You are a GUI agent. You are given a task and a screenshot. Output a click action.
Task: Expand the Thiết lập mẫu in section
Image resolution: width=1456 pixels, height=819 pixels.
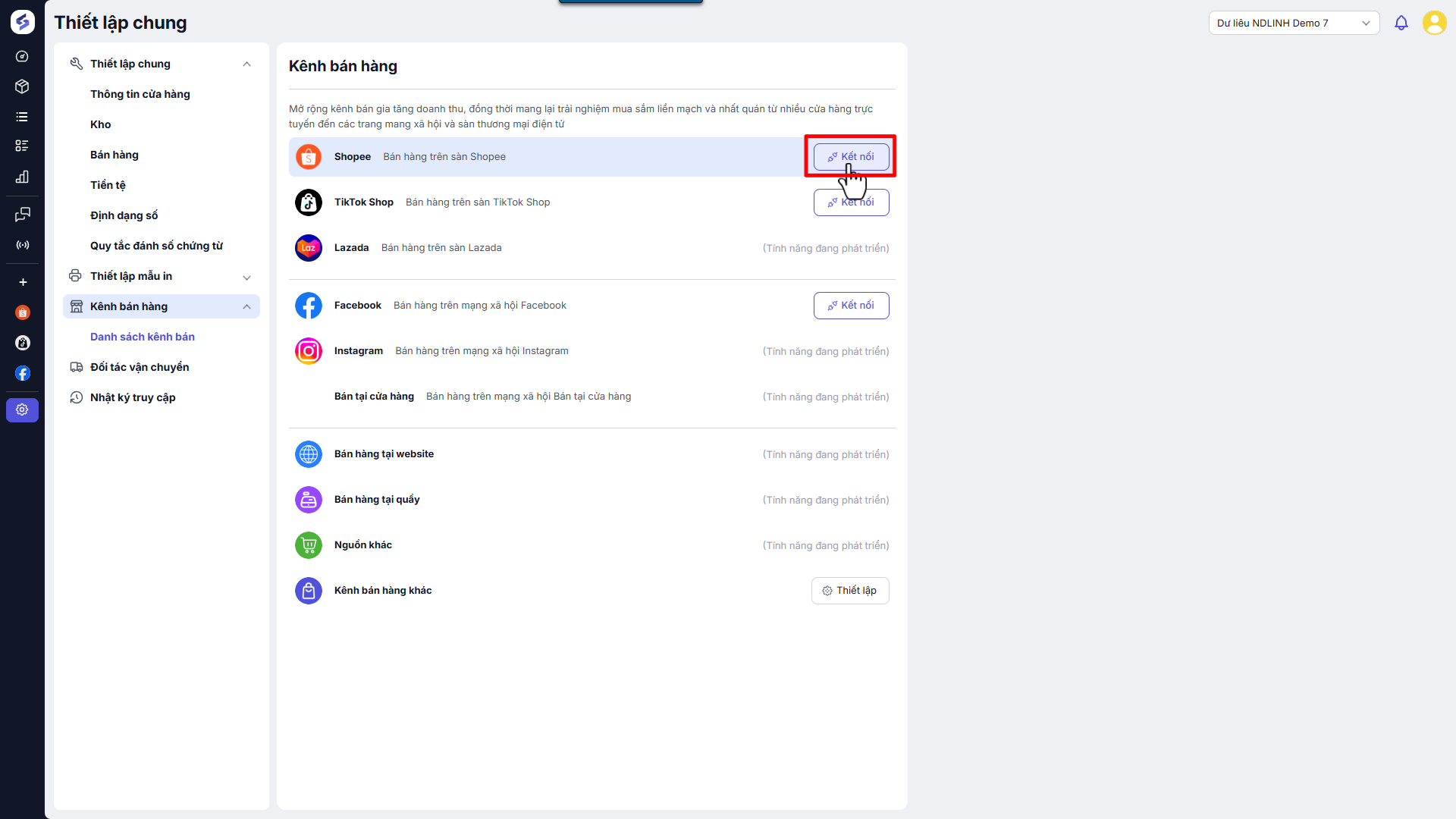246,277
